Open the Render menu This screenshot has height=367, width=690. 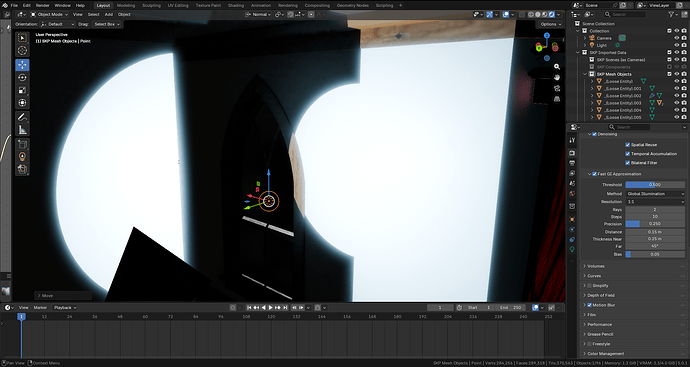(x=43, y=5)
